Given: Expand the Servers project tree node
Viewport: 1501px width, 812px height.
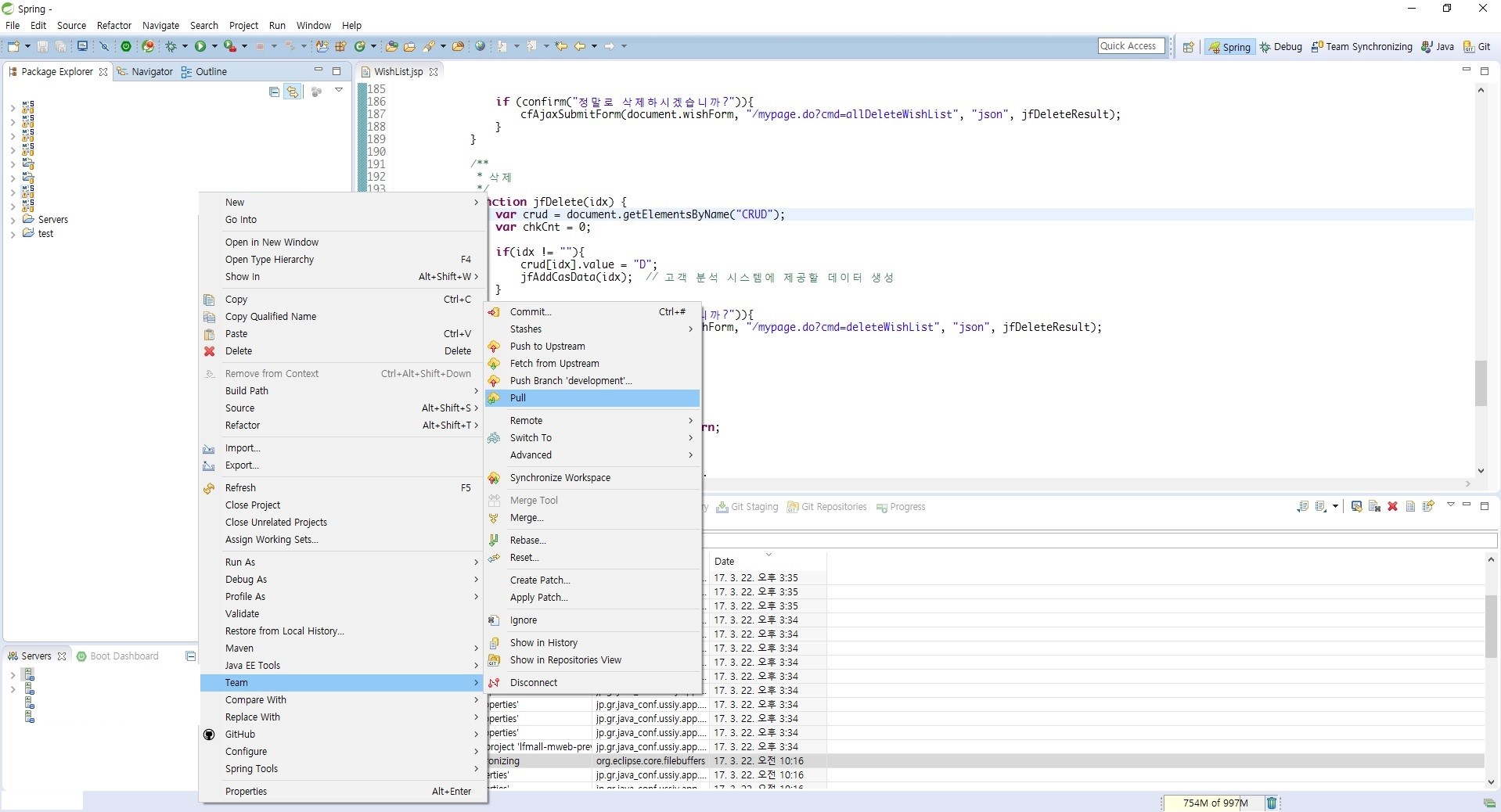Looking at the screenshot, I should click(13, 220).
